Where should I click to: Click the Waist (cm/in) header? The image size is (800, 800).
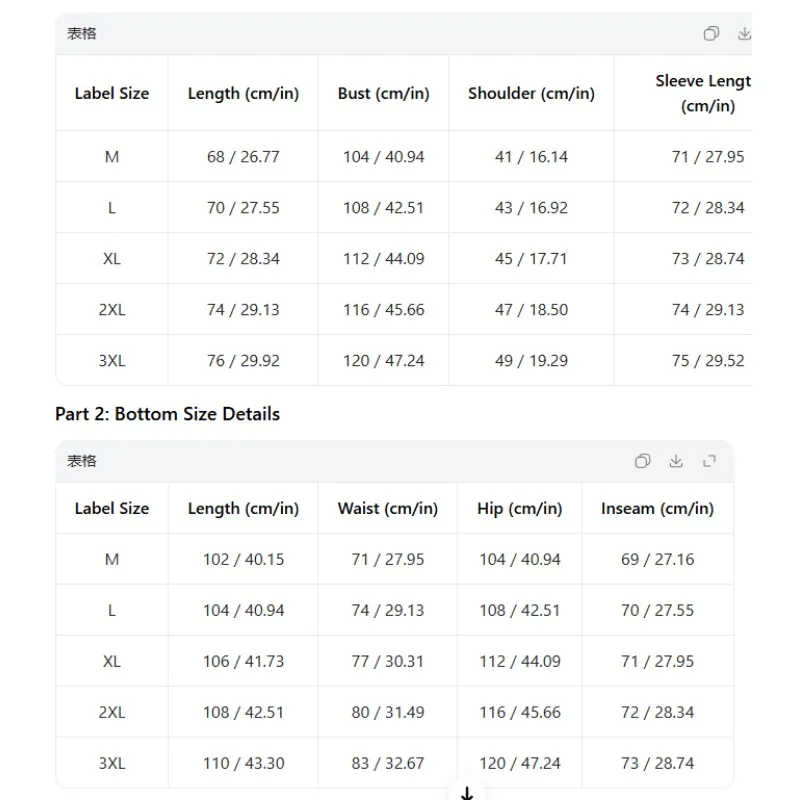tap(387, 509)
